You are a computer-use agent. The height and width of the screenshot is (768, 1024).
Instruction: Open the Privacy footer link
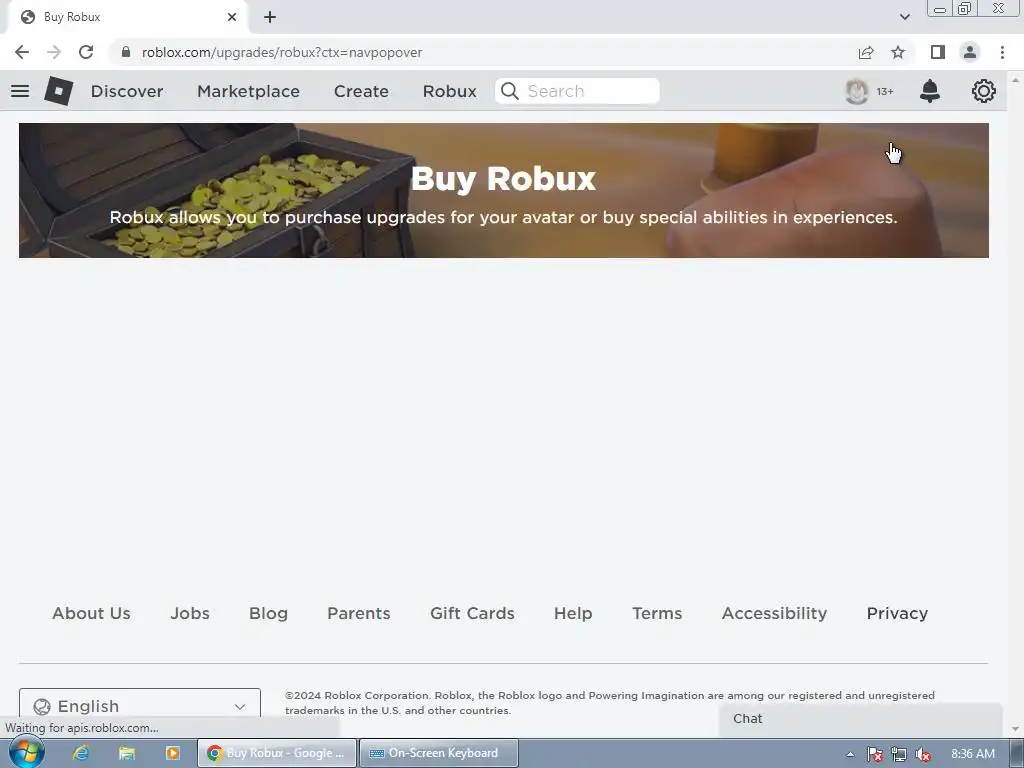pos(897,613)
